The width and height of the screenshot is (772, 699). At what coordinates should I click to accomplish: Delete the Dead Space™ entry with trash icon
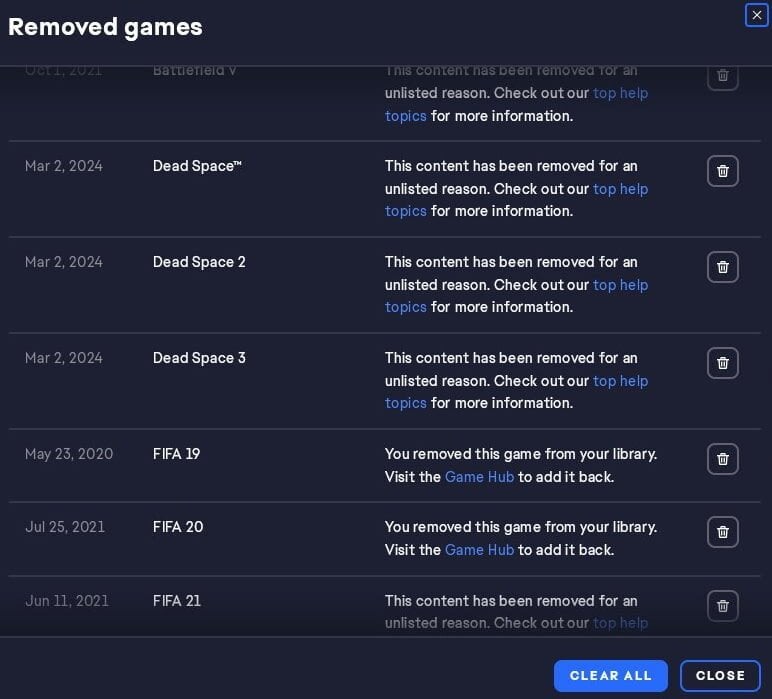coord(722,171)
